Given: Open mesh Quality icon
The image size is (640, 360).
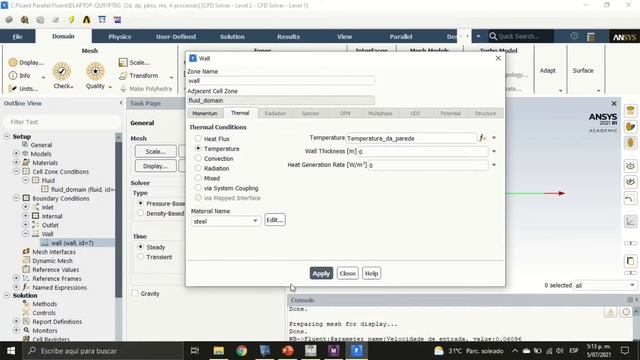Looking at the screenshot, I should [x=95, y=72].
